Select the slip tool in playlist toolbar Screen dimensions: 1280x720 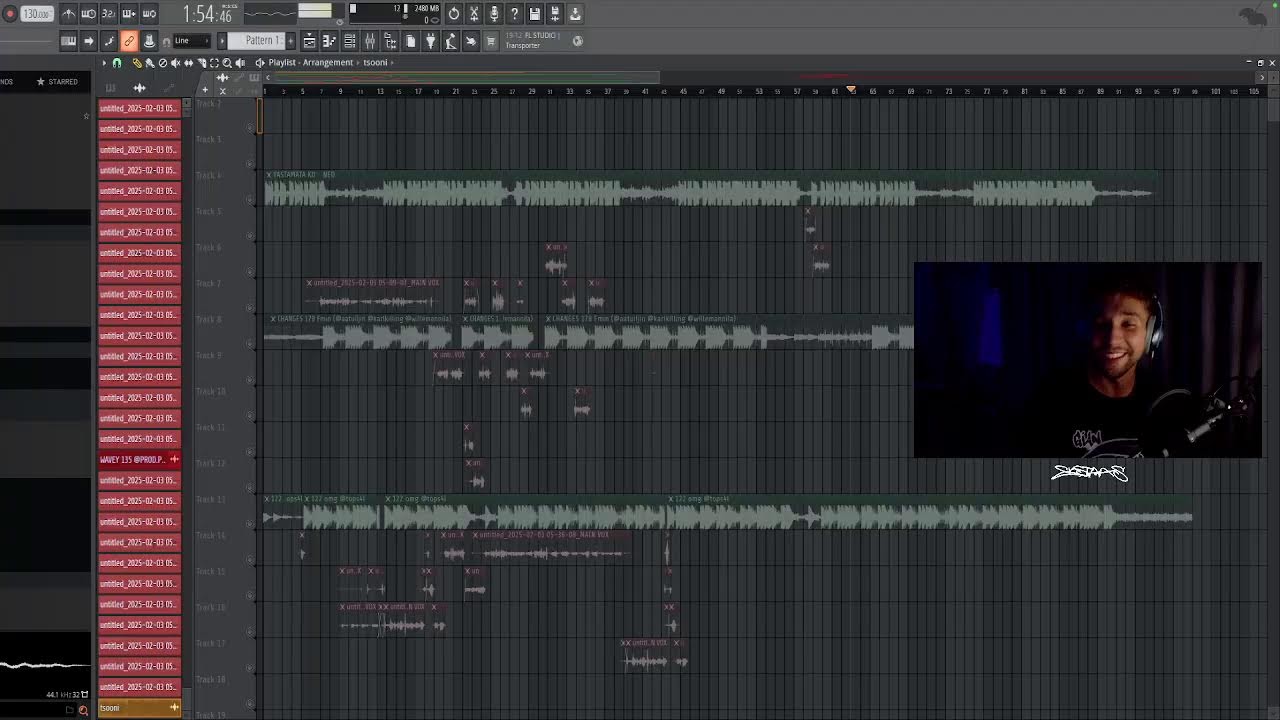[188, 63]
